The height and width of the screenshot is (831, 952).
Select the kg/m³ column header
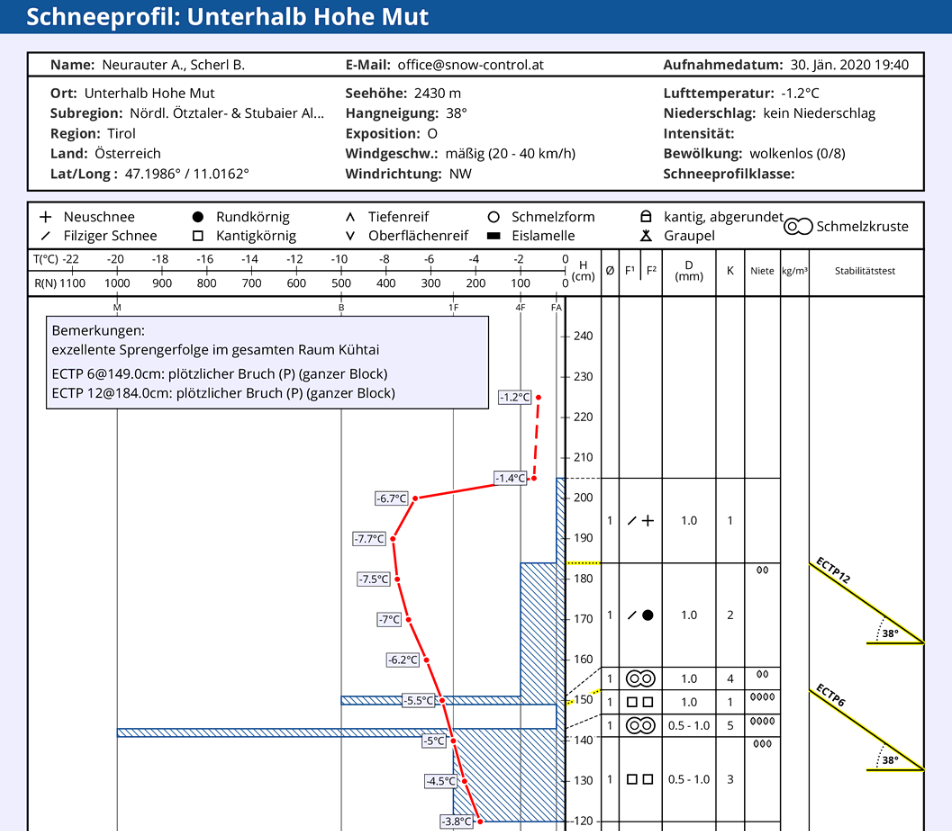click(795, 271)
